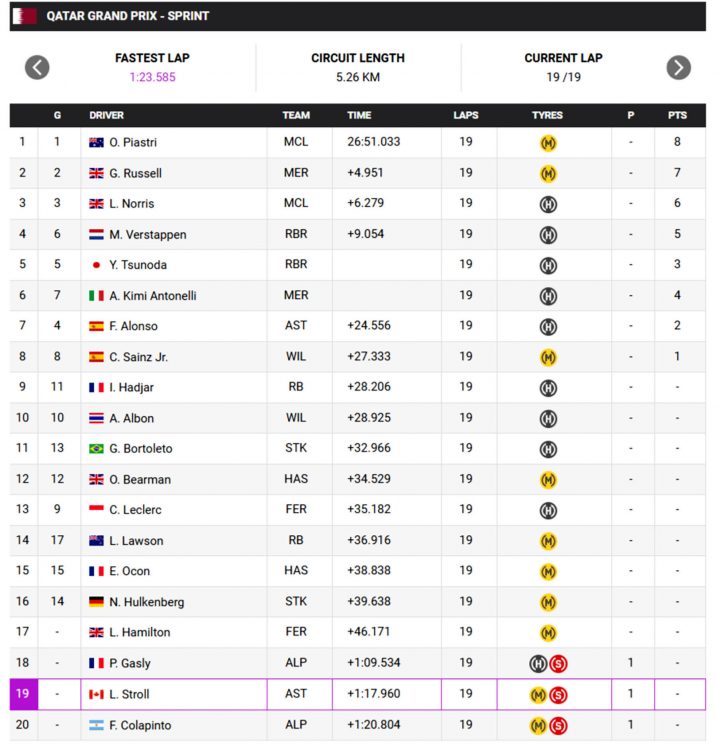Click the Canadian flag beside Stroll
This screenshot has height=750, width=717.
[x=97, y=694]
